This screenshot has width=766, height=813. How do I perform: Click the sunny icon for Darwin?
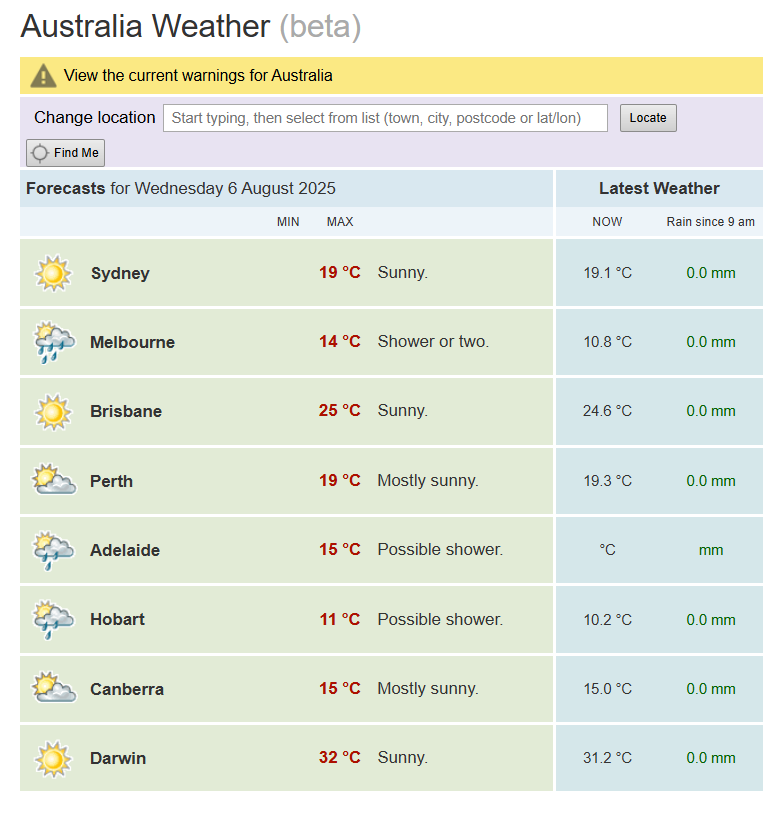[x=53, y=758]
